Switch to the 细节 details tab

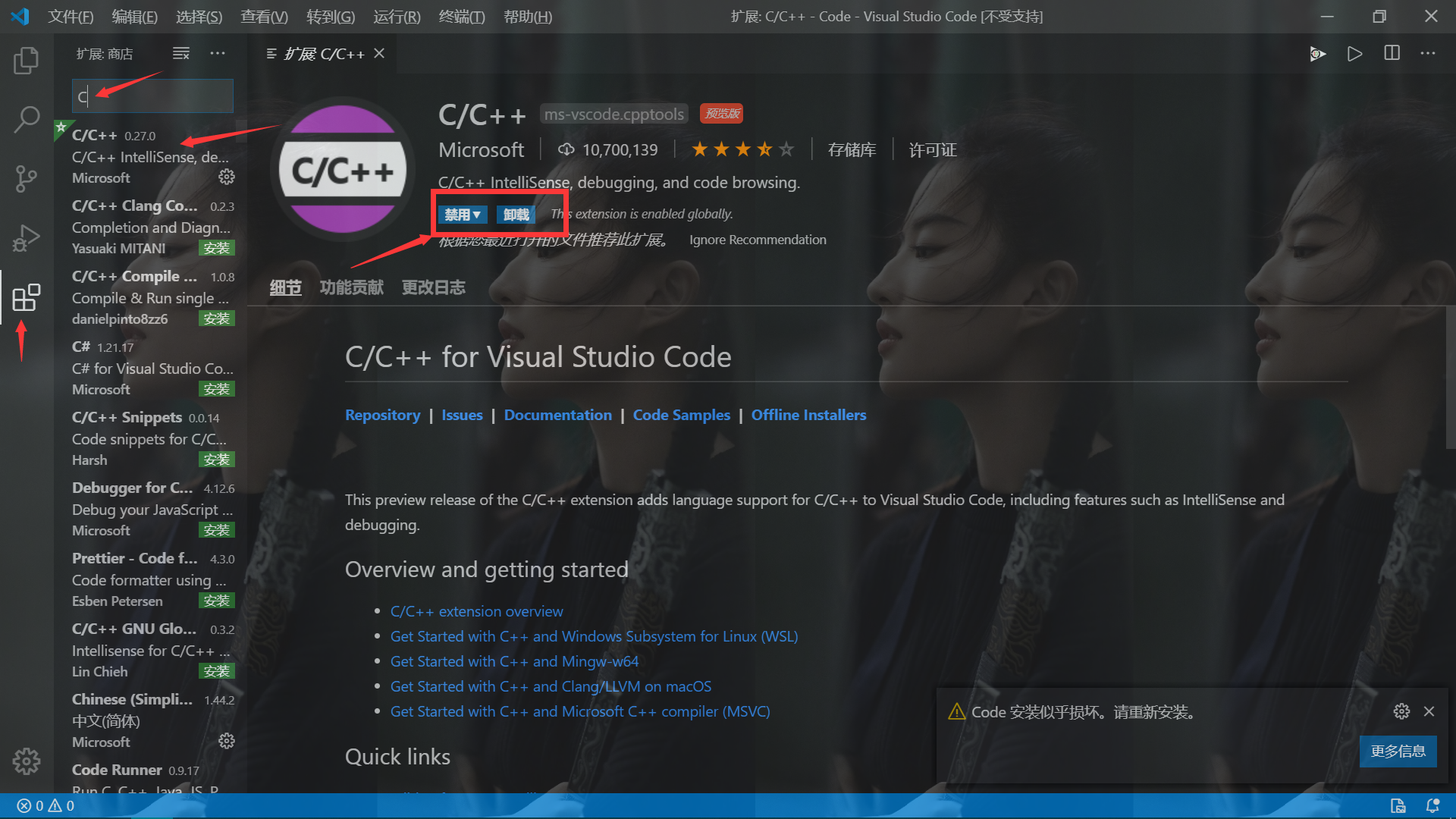286,287
